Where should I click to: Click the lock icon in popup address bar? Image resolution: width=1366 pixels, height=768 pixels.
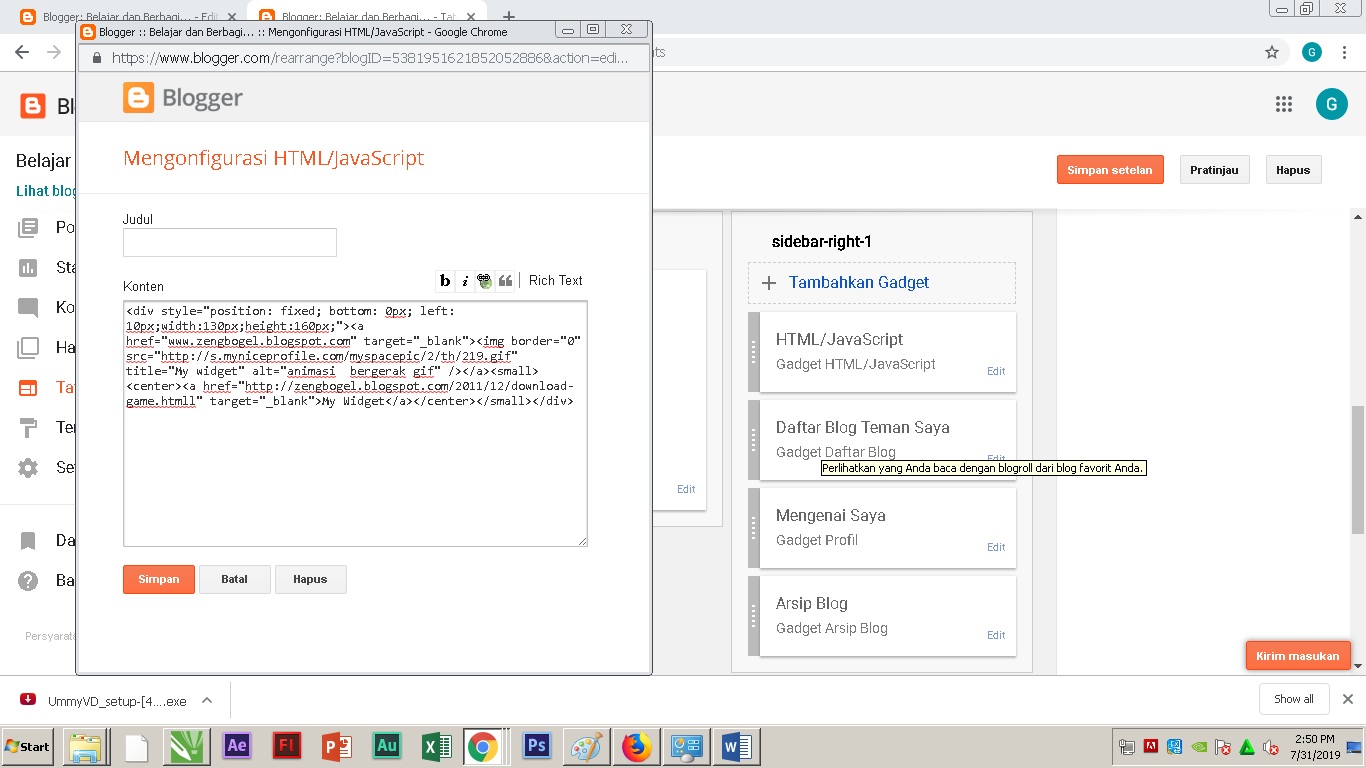tap(97, 58)
